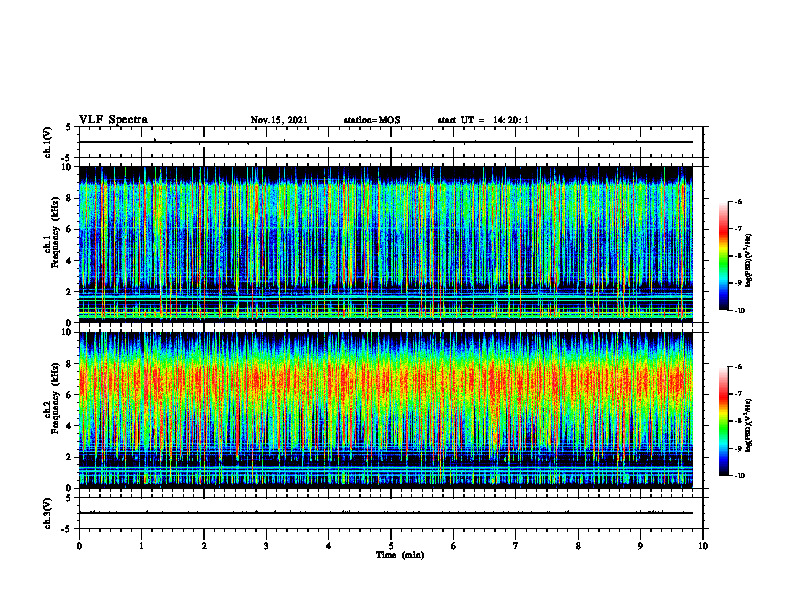Screen dimensions: 792x612
Task: Click the ch.1 spectrogram color scale bar
Action: coord(723,256)
